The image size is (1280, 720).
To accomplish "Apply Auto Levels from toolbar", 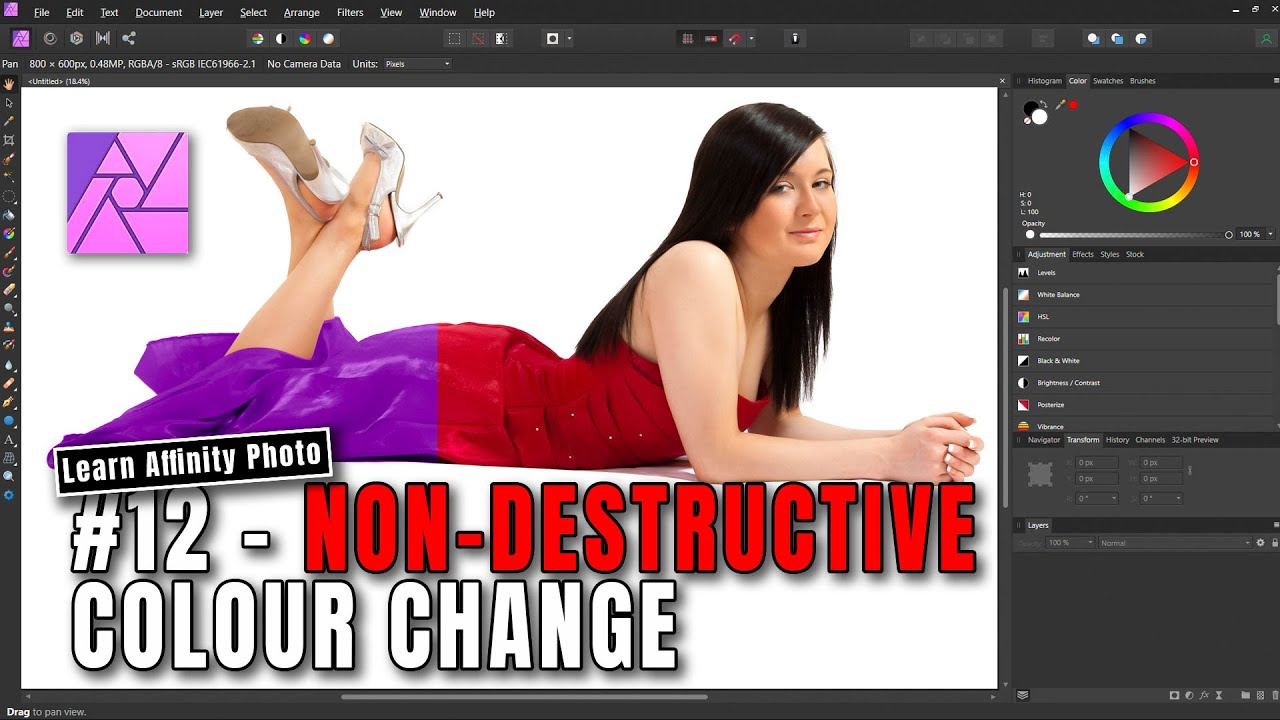I will tap(257, 39).
